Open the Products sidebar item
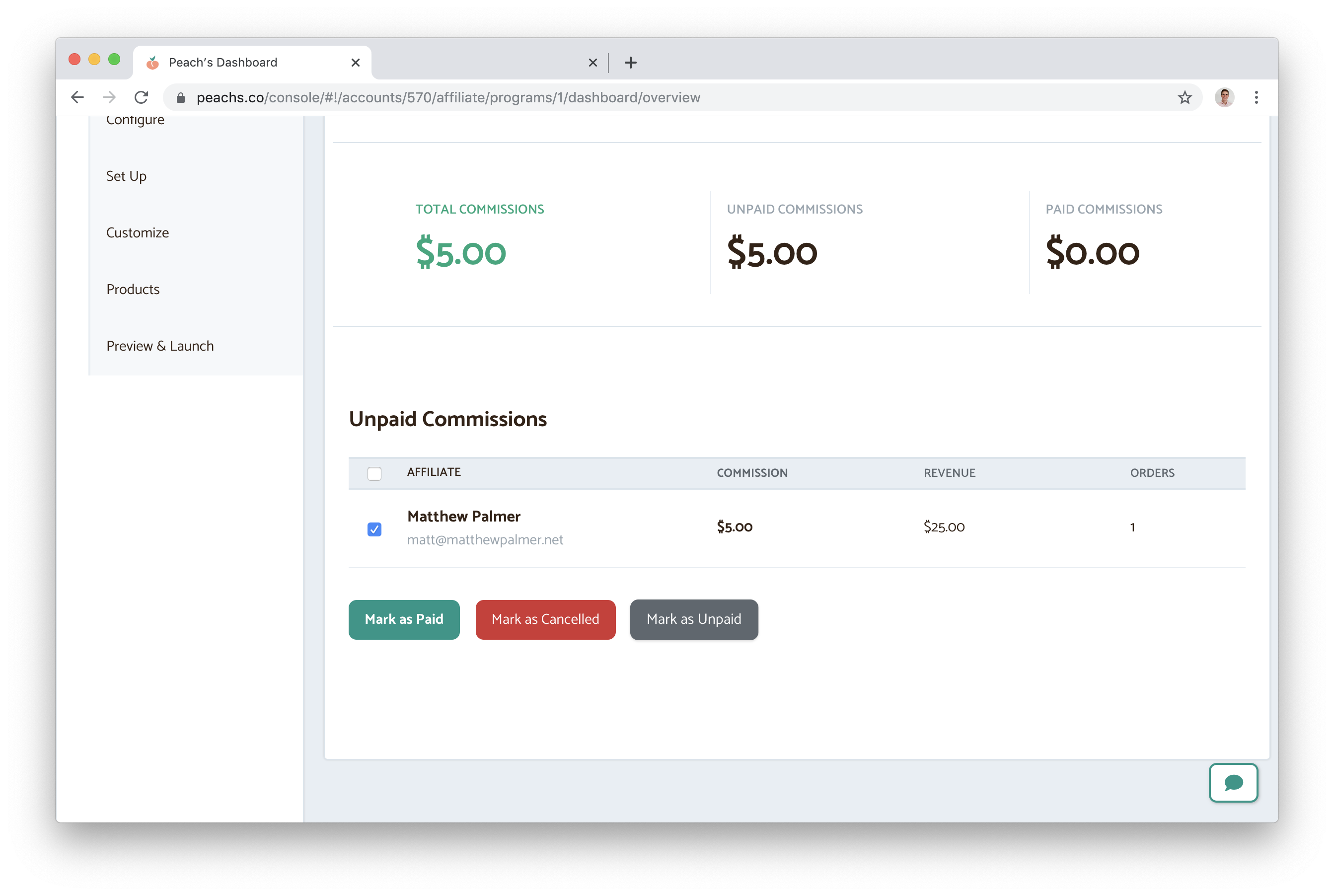This screenshot has width=1334, height=896. (133, 289)
